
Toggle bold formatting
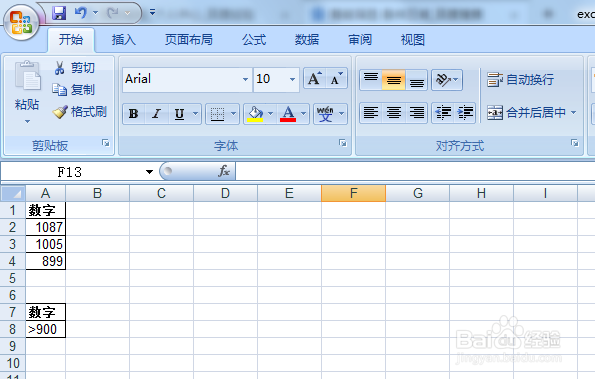[x=134, y=114]
